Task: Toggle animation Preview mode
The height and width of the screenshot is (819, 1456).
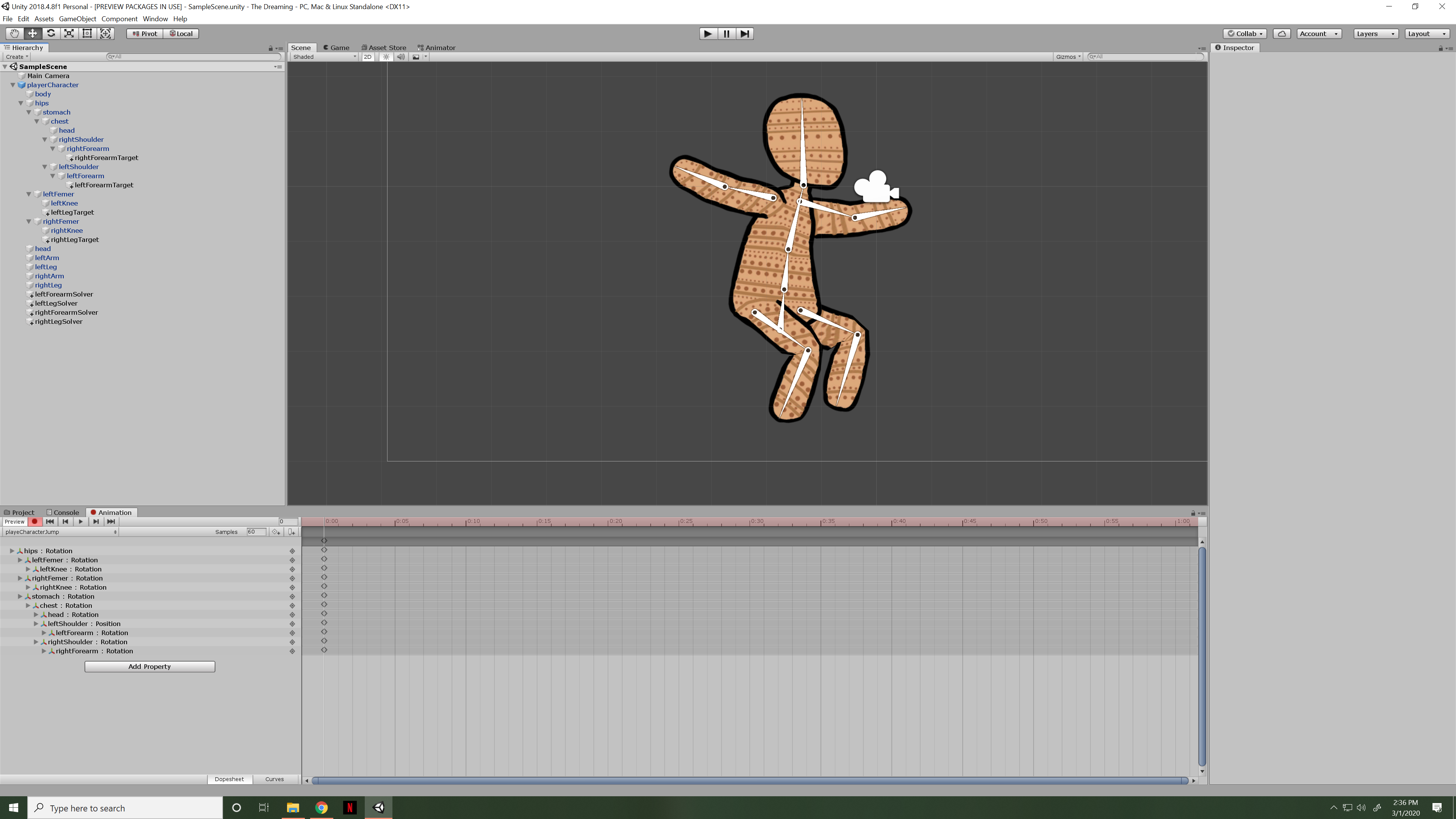Action: click(x=15, y=522)
